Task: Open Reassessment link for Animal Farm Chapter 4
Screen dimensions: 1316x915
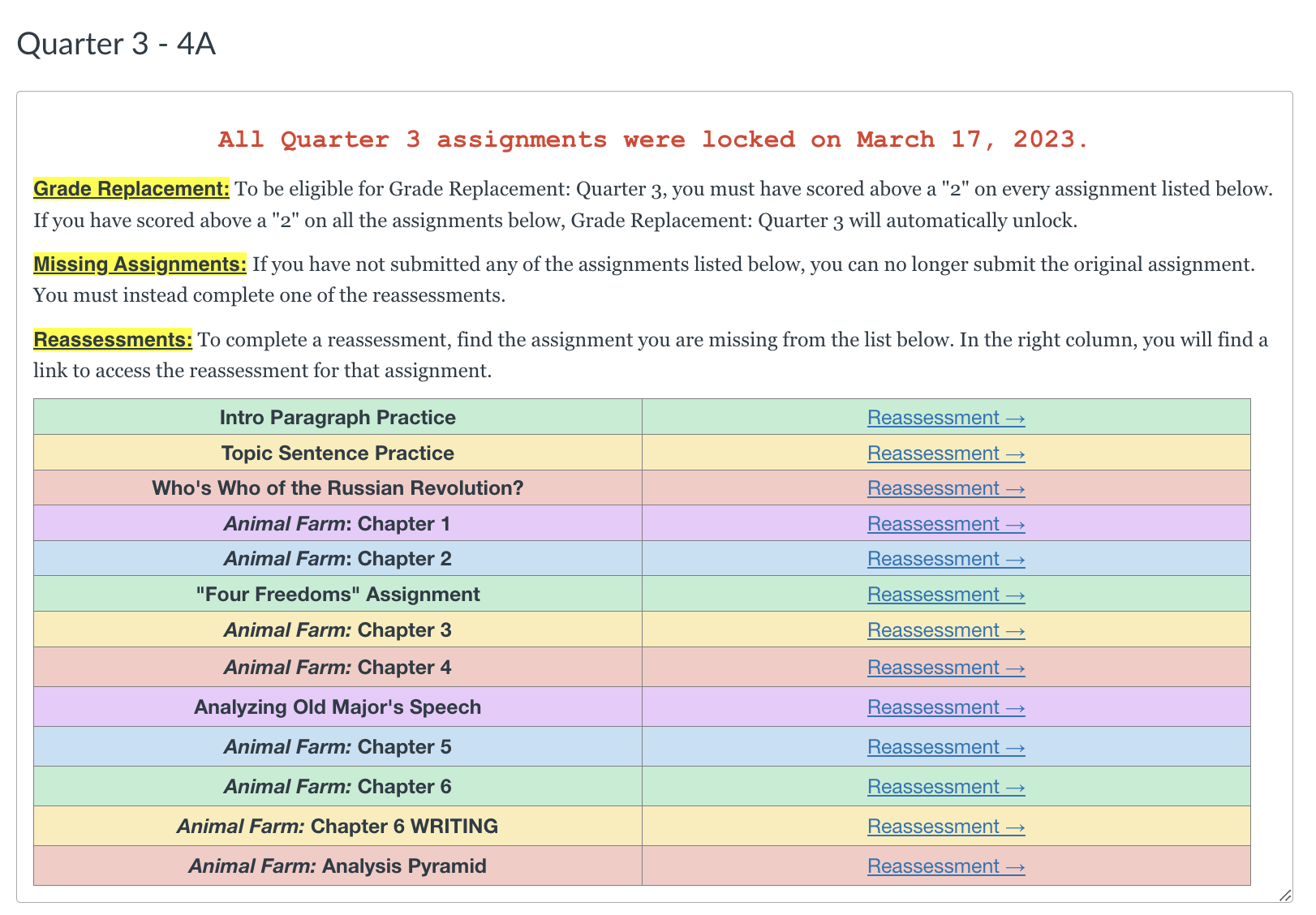Action: 946,668
